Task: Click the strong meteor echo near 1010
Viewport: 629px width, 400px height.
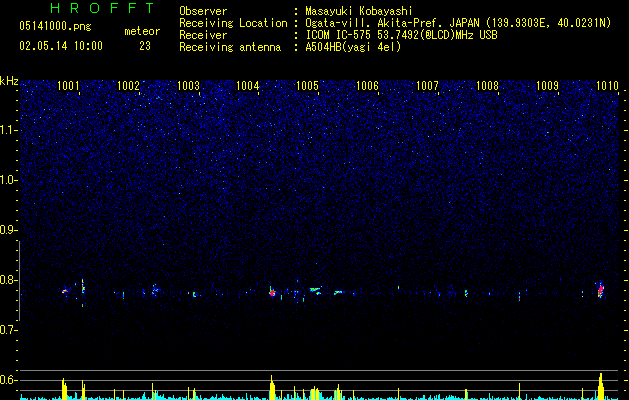Action: [x=601, y=290]
